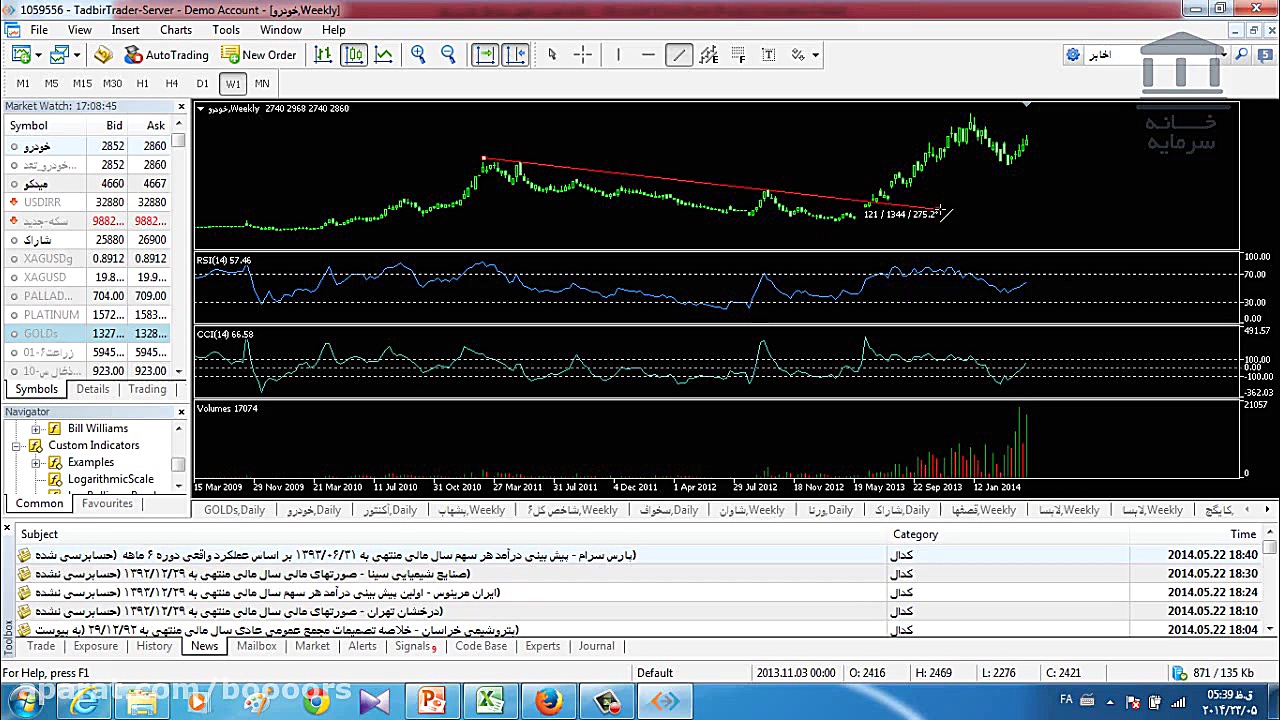Open the Charts menu

pos(176,30)
